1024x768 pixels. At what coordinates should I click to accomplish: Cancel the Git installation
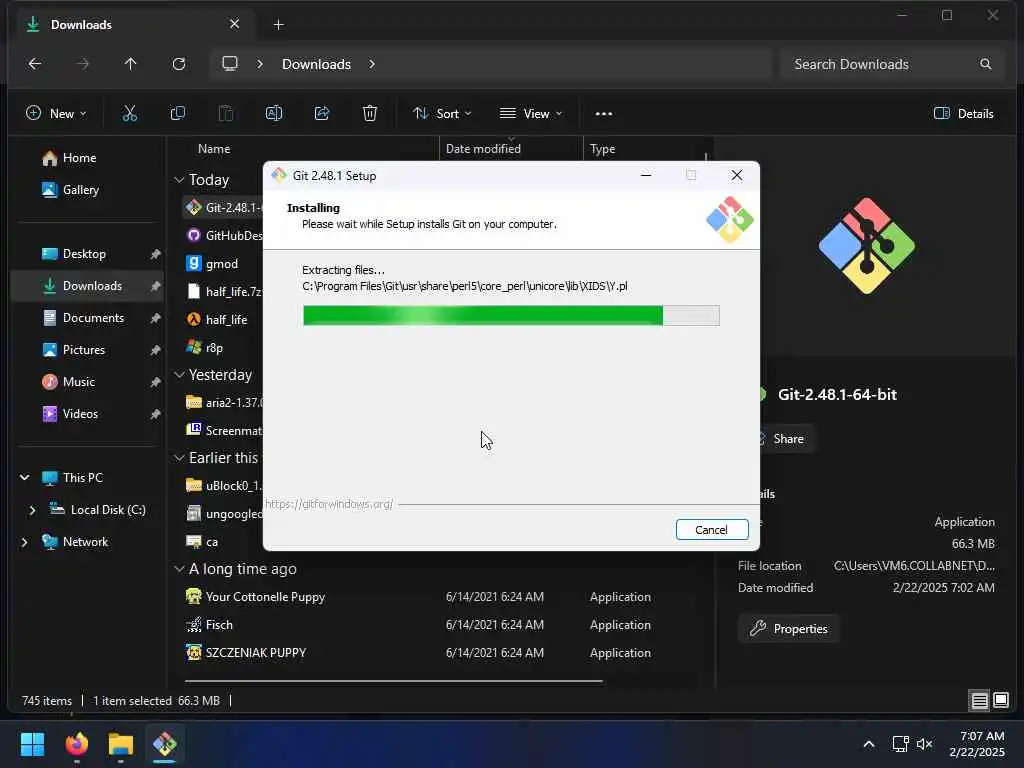pyautogui.click(x=712, y=530)
